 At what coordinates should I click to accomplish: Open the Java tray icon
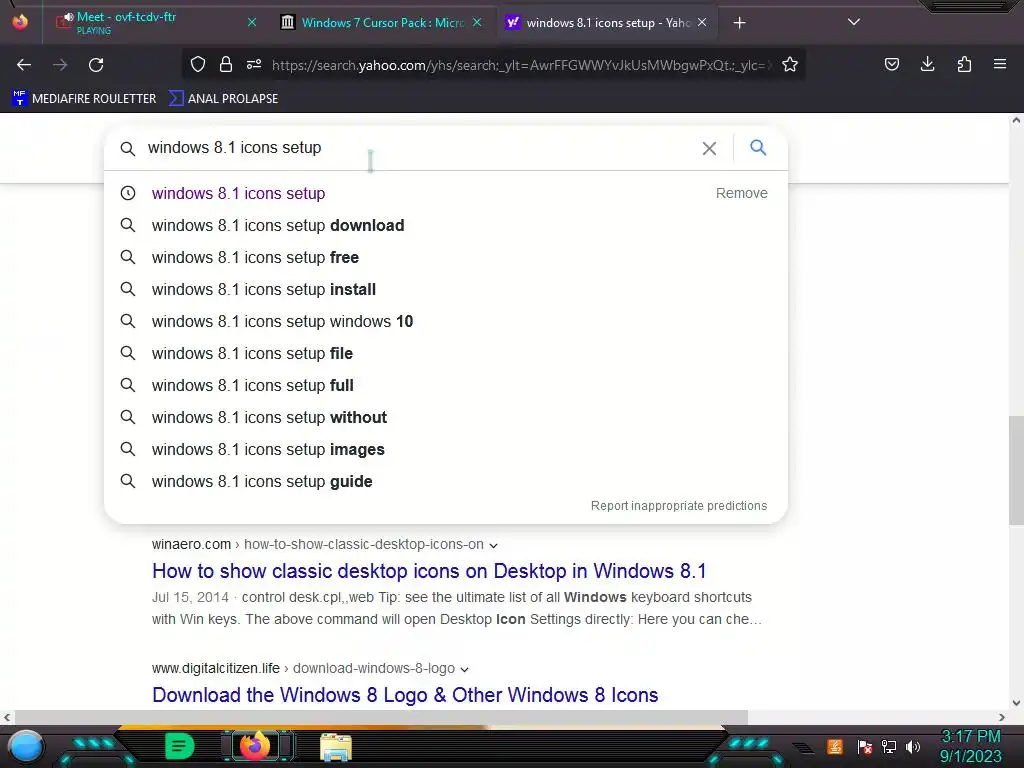click(835, 746)
